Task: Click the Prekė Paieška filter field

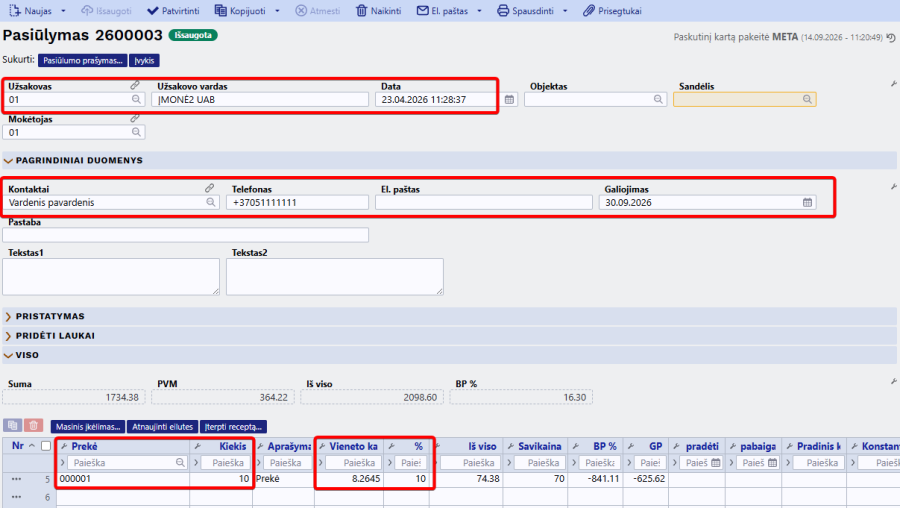Action: click(127, 463)
